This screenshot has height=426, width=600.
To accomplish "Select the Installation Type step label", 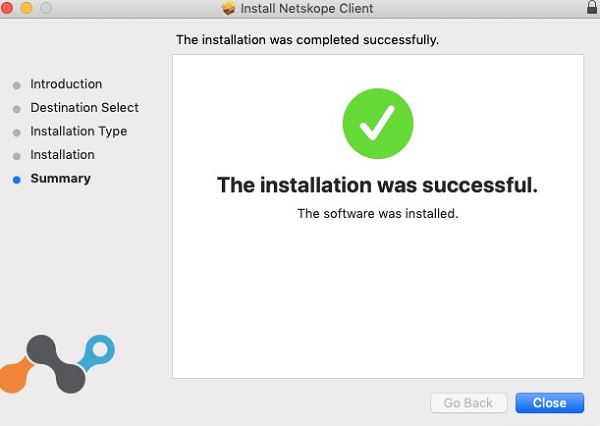I will pos(78,132).
